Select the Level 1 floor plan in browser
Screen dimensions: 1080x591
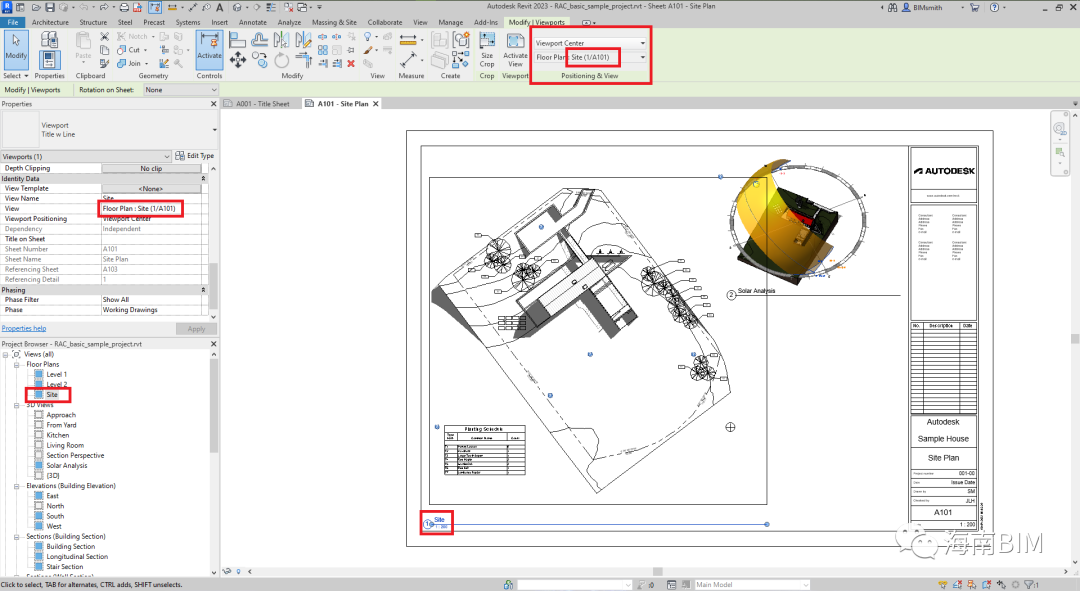coord(57,375)
